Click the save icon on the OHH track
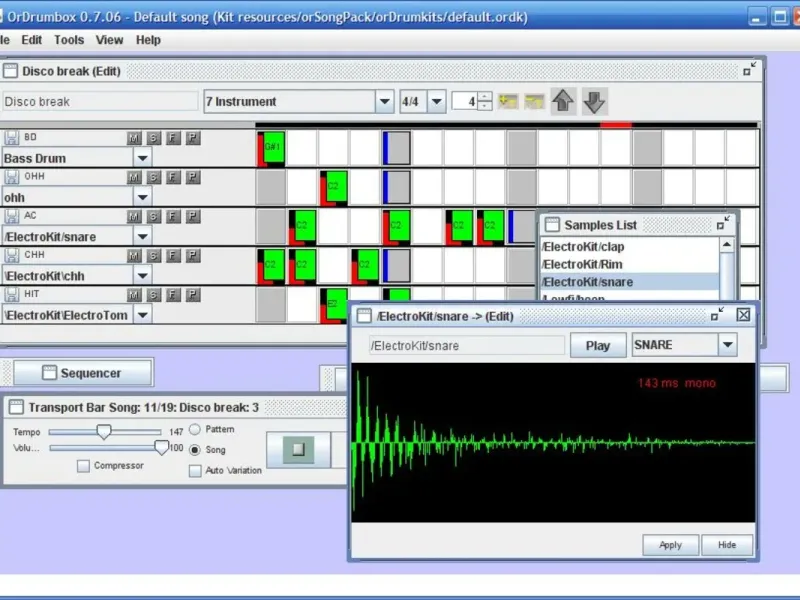 [11, 177]
